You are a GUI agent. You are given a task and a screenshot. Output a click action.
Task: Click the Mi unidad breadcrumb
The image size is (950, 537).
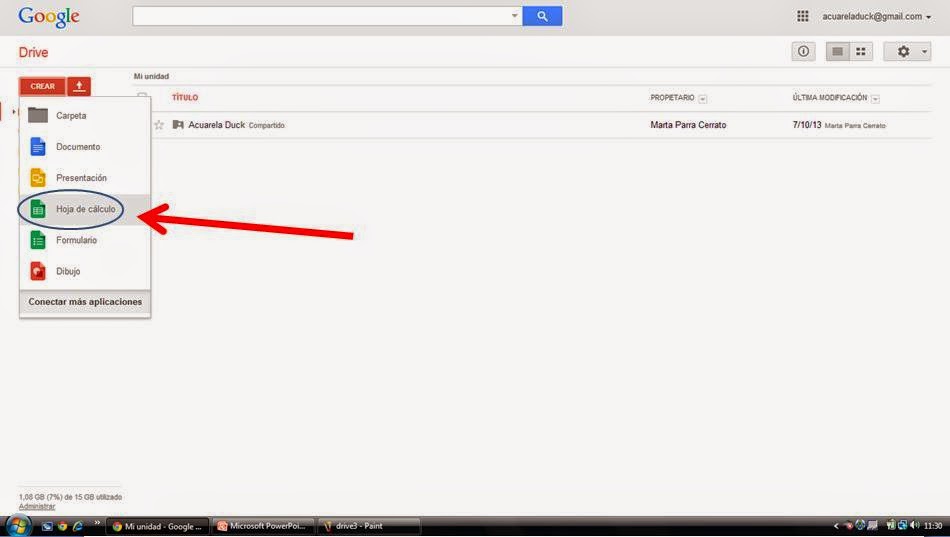151,76
